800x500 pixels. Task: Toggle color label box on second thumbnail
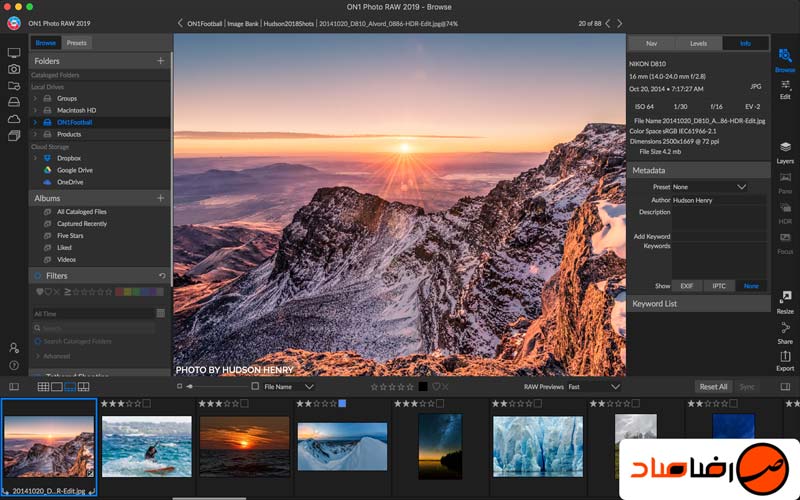[x=146, y=404]
